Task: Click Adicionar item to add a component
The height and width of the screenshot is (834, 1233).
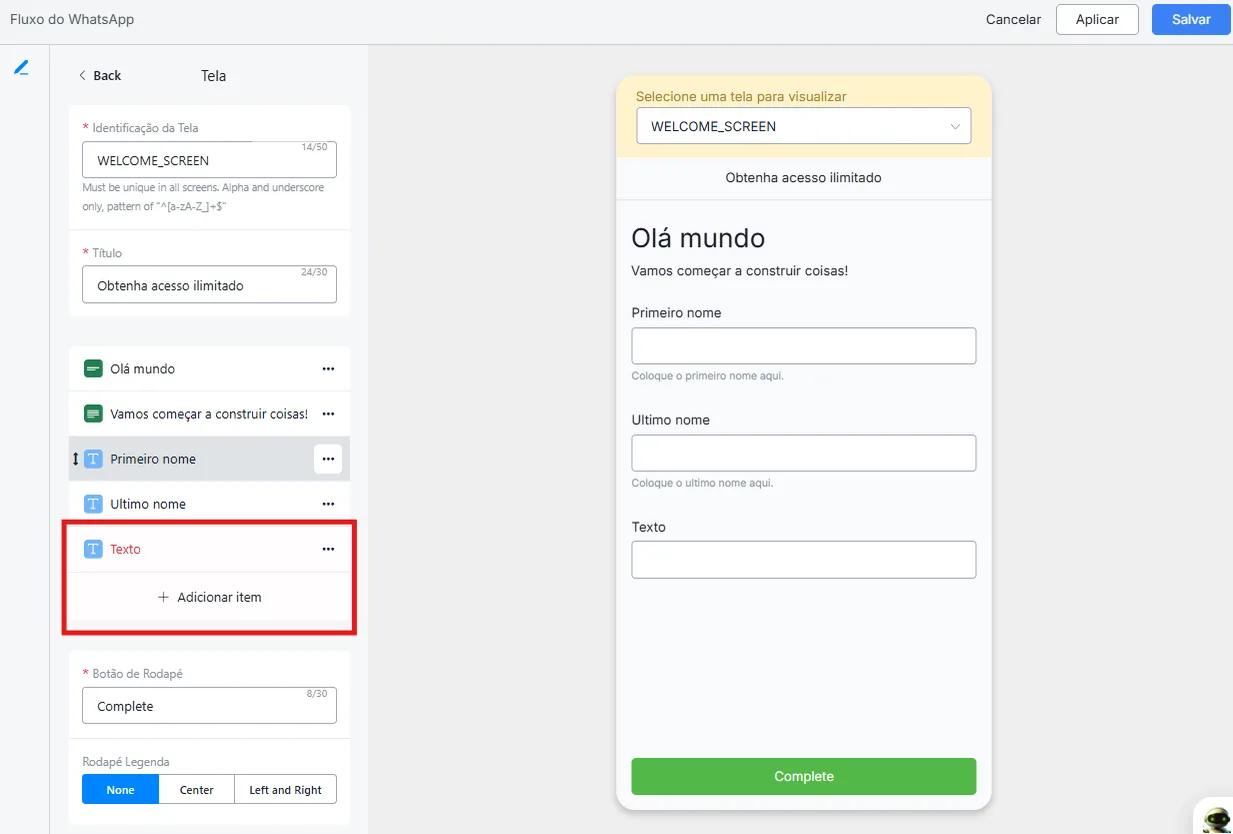Action: (x=209, y=597)
